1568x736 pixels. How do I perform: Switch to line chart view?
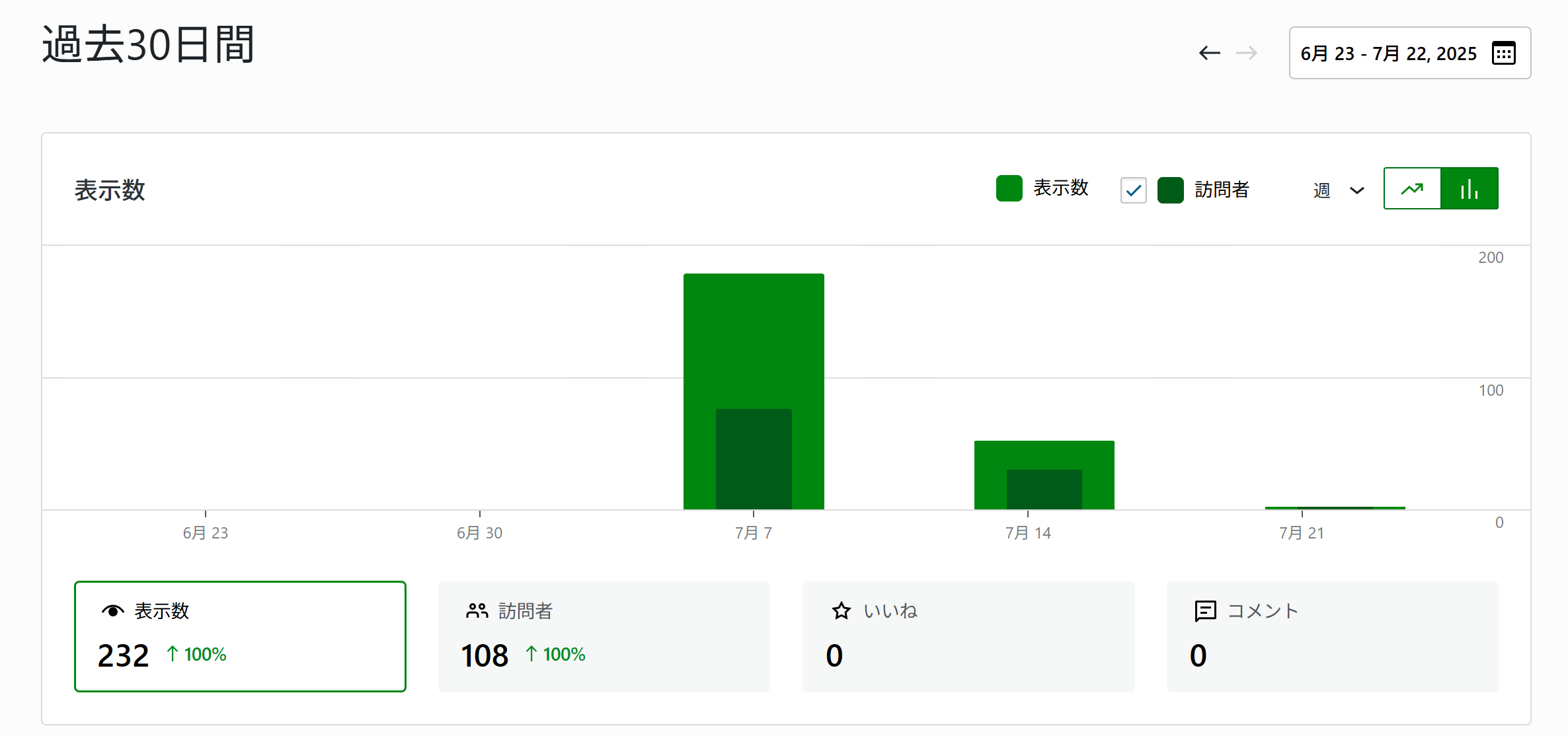tap(1412, 189)
